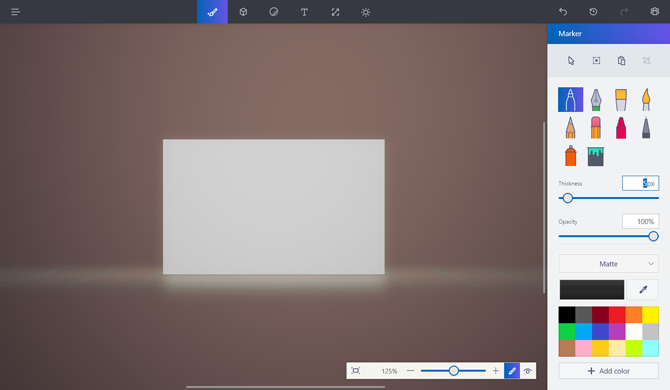Choose the dark gray palette swatch
This screenshot has height=390, width=670.
pyautogui.click(x=583, y=315)
